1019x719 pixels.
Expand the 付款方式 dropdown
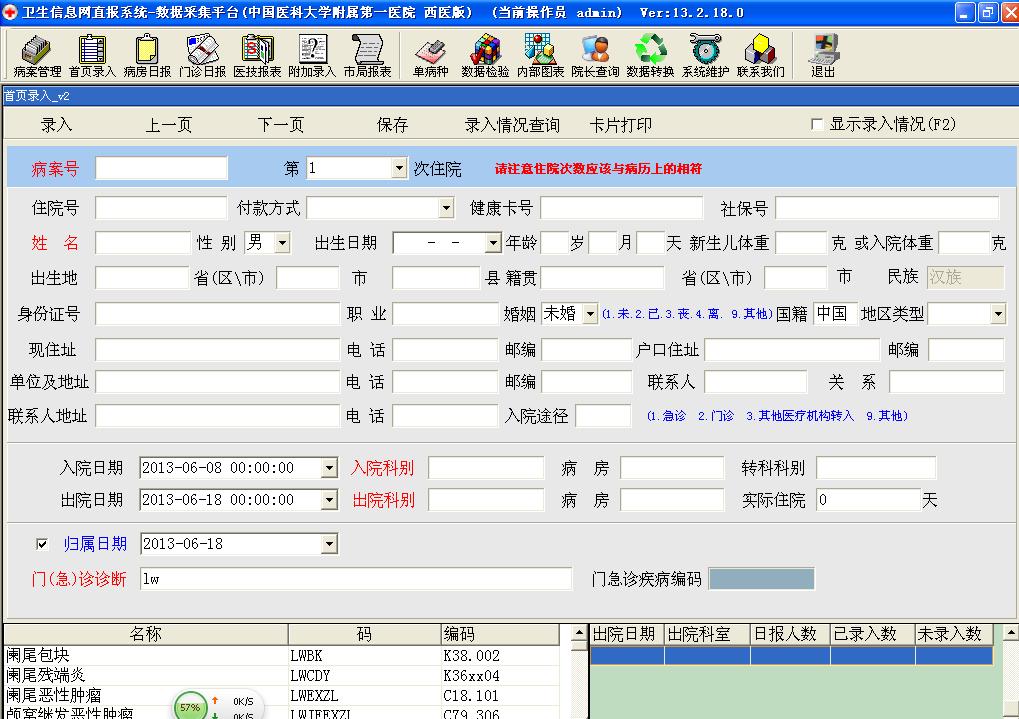click(446, 208)
